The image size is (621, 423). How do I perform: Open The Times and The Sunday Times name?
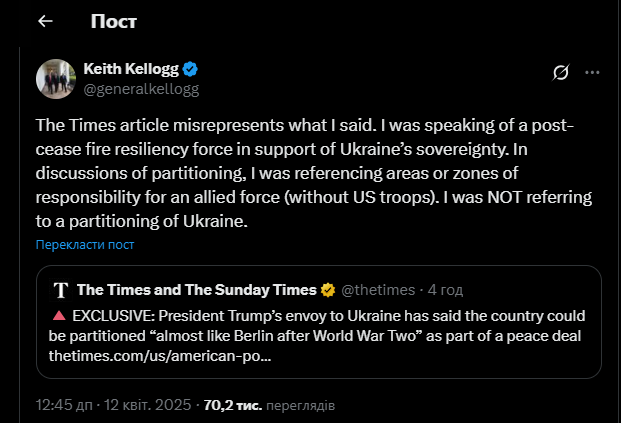(196, 290)
